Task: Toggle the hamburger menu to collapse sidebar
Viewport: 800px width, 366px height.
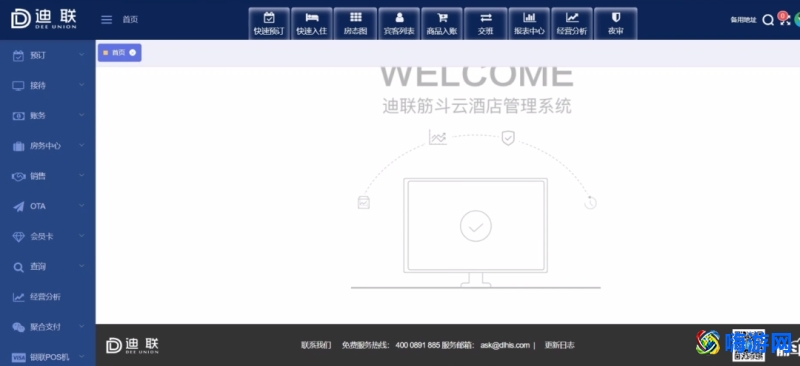Action: click(x=106, y=20)
